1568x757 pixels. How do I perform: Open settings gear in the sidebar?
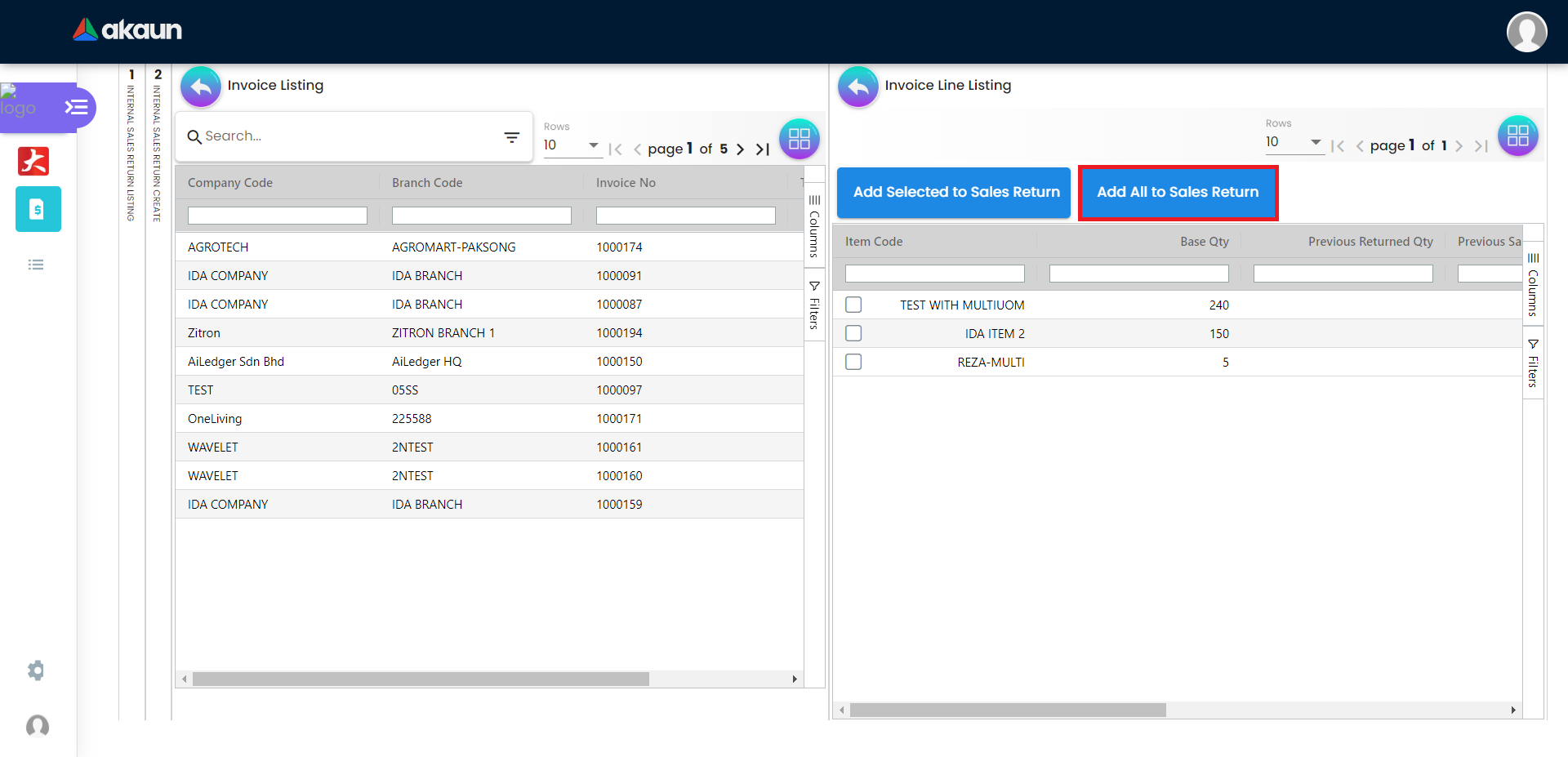point(36,670)
